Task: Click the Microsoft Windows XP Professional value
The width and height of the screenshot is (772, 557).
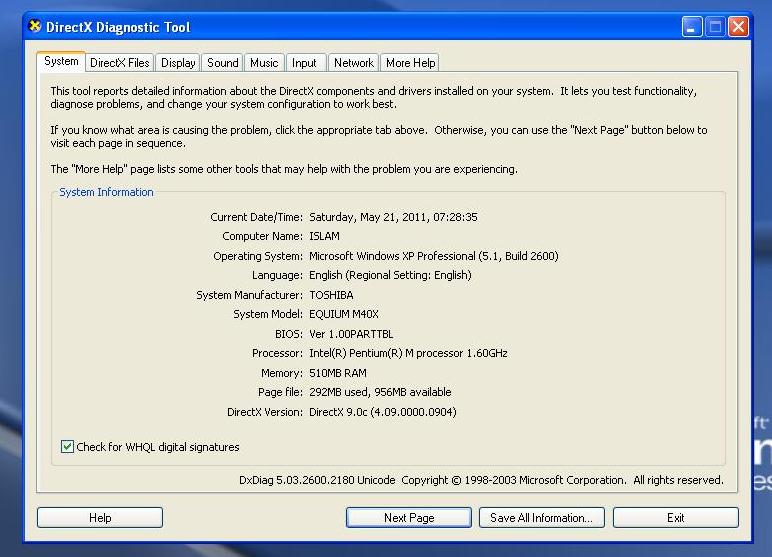Action: click(x=434, y=256)
